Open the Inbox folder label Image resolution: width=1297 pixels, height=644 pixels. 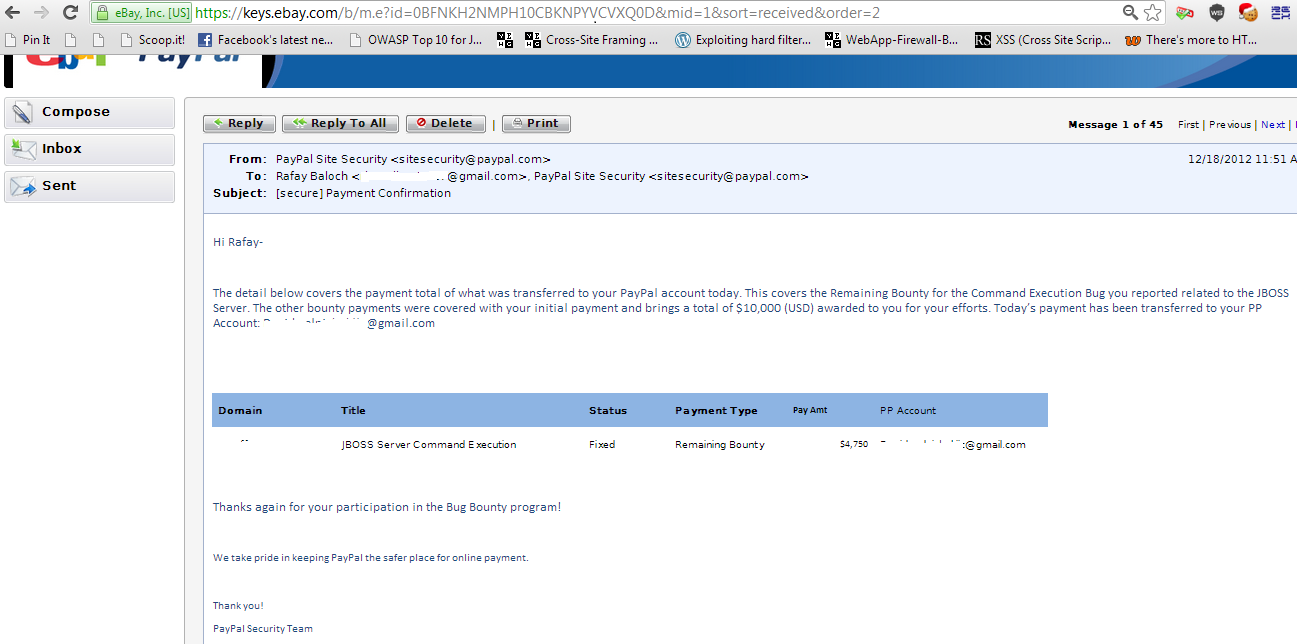coord(62,149)
